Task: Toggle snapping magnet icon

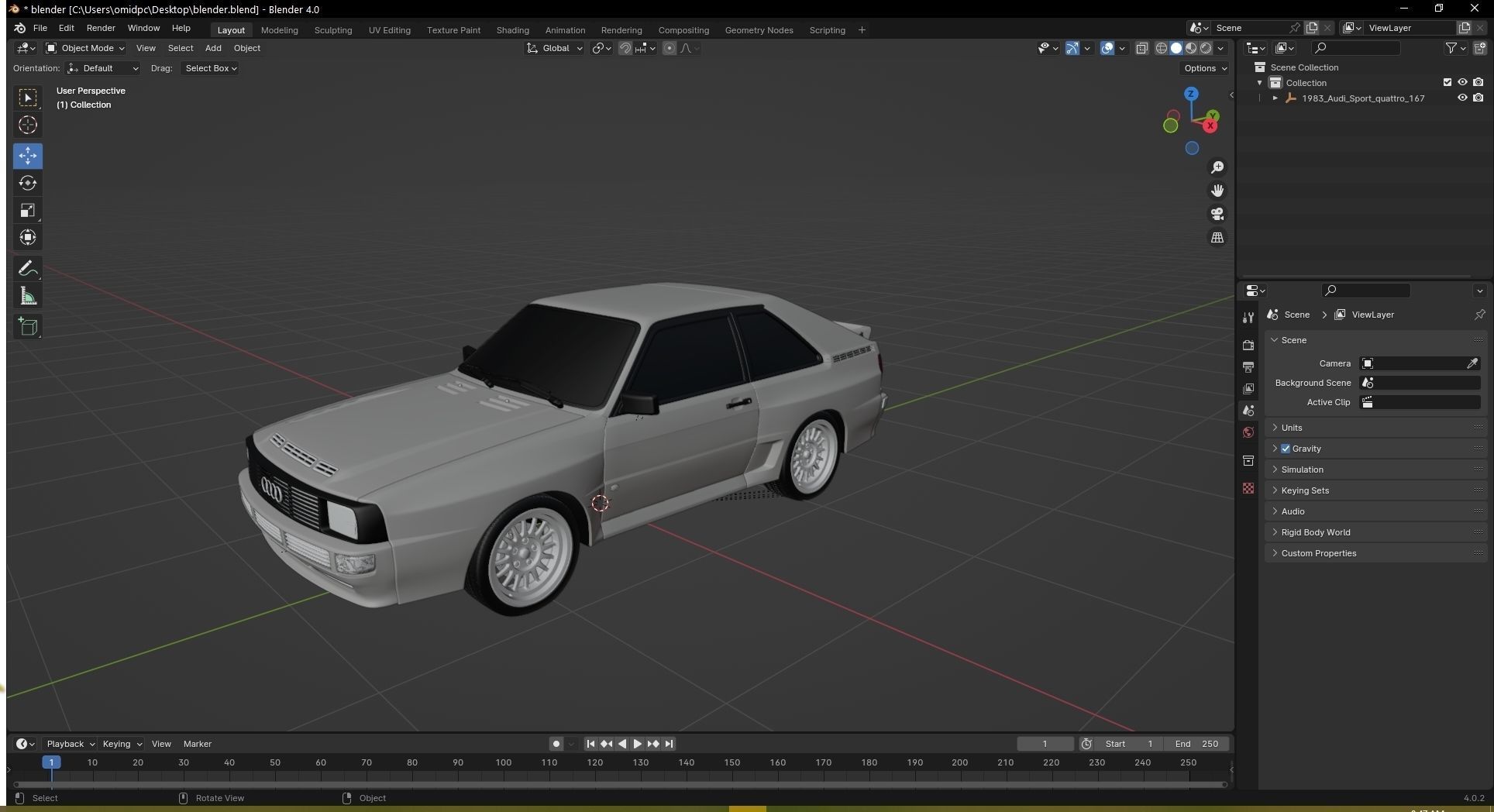Action: tap(625, 48)
